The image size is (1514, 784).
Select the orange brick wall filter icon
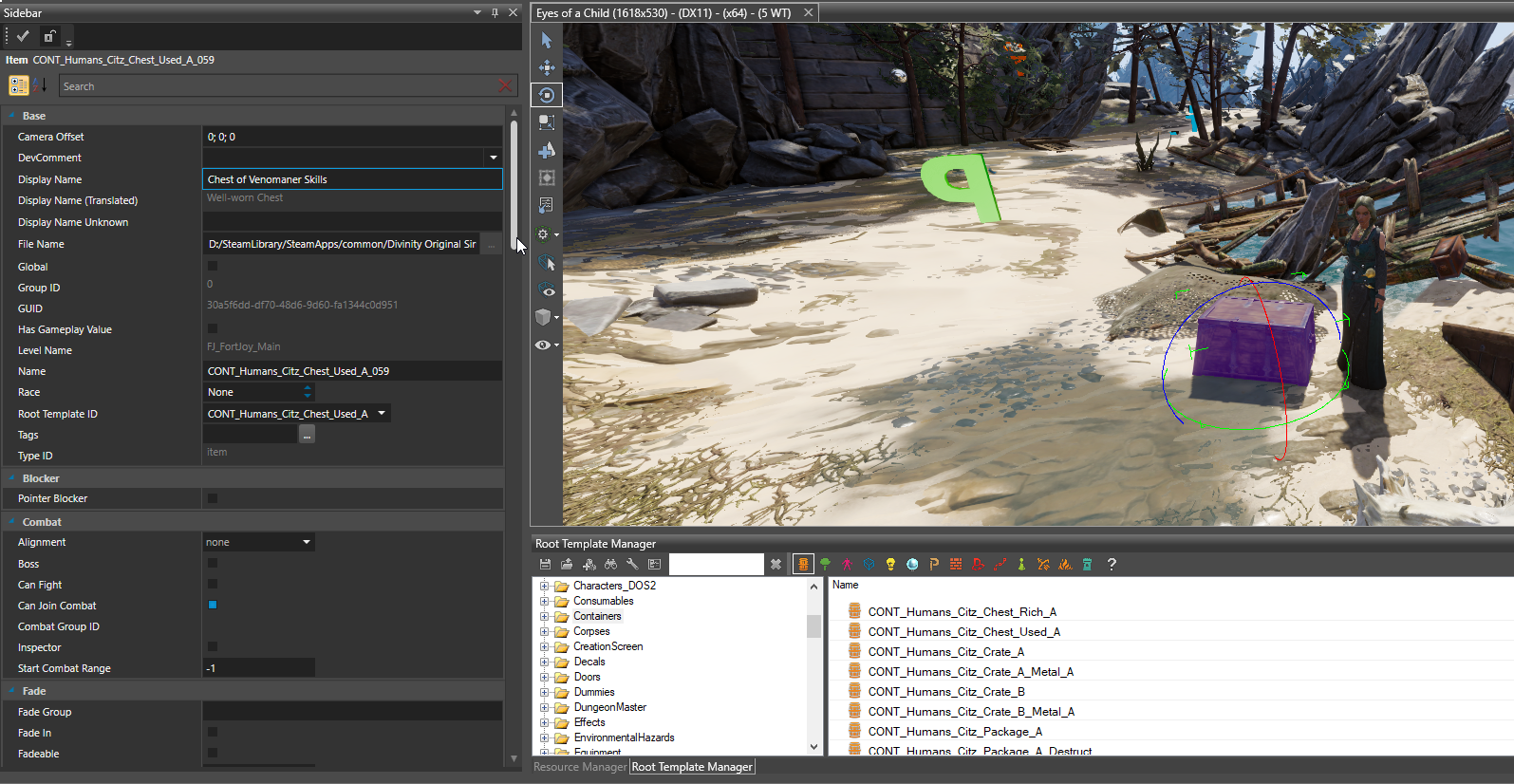[x=956, y=564]
